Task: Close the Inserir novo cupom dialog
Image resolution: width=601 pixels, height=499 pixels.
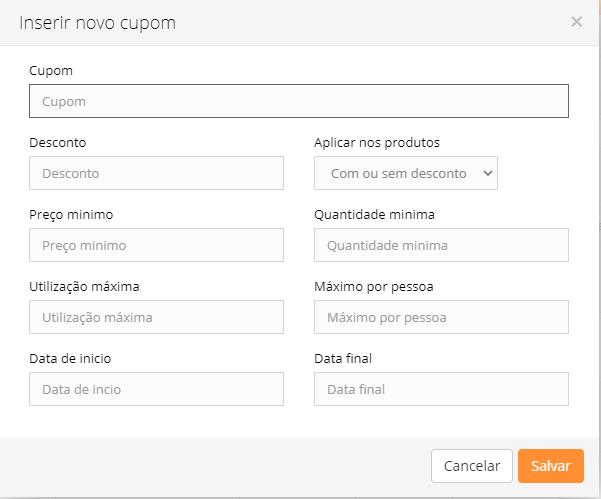Action: click(x=576, y=21)
